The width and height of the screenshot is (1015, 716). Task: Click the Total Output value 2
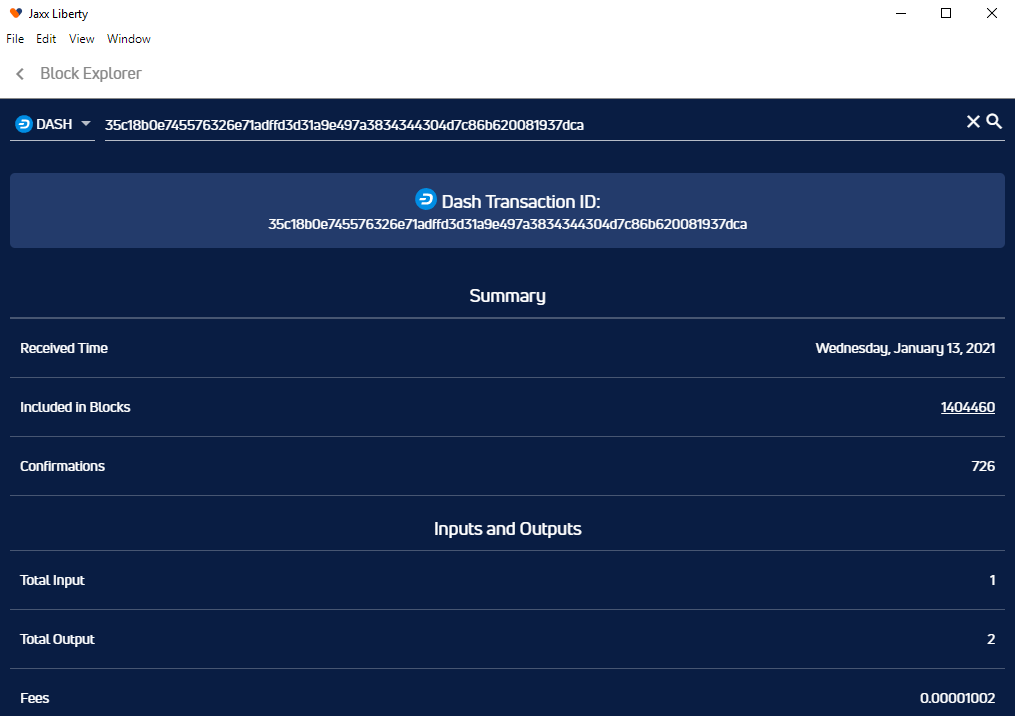tap(991, 639)
